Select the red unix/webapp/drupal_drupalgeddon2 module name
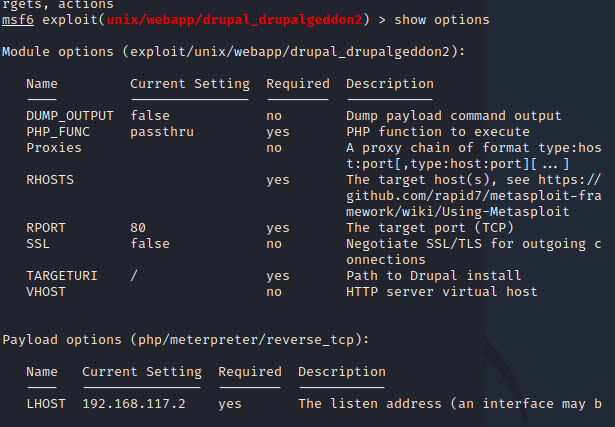The image size is (615, 427). click(x=234, y=20)
